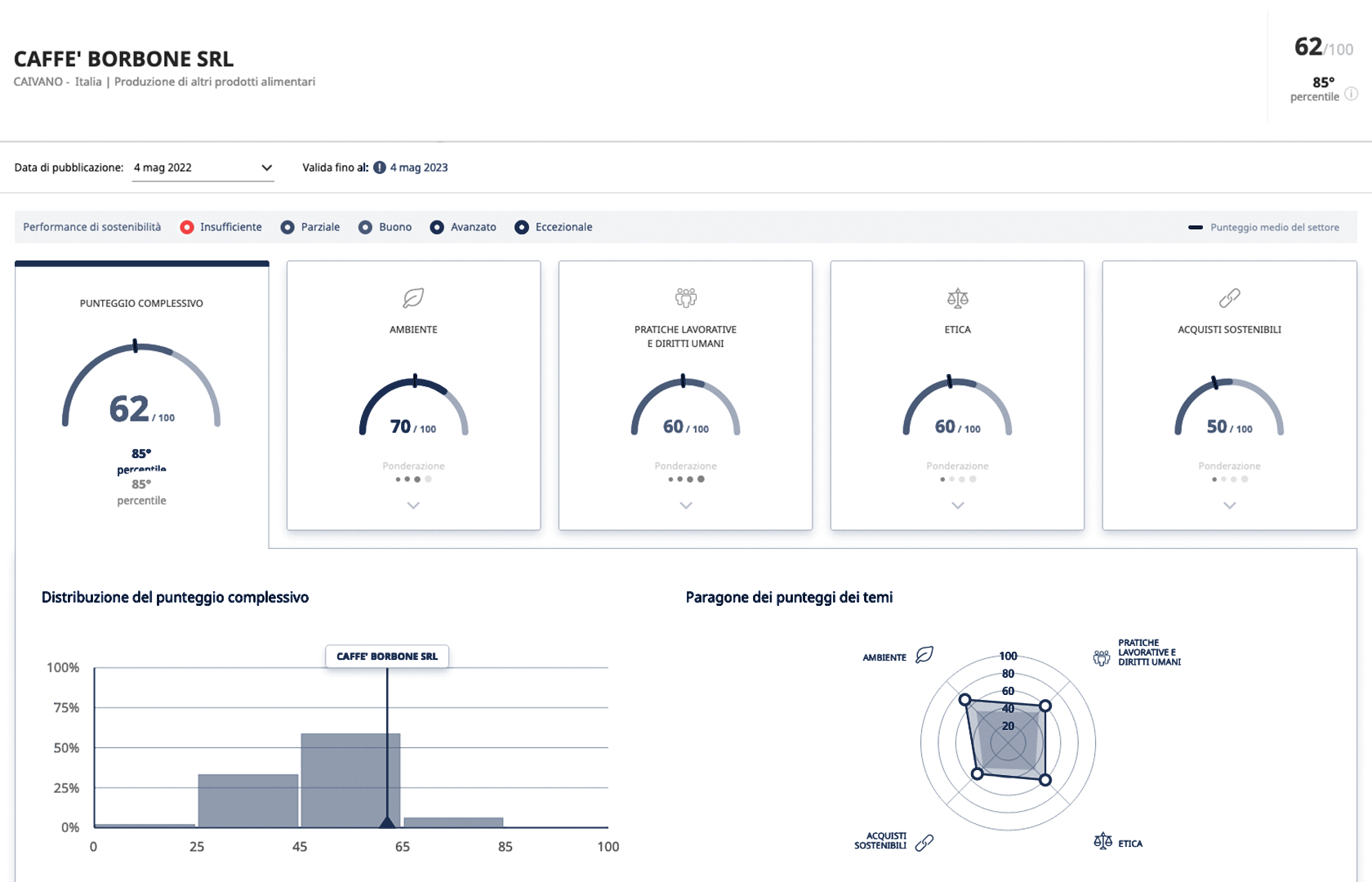Viewport: 1372px width, 882px height.
Task: Click the people icon on Pratiche Lavorative card
Action: point(686,298)
